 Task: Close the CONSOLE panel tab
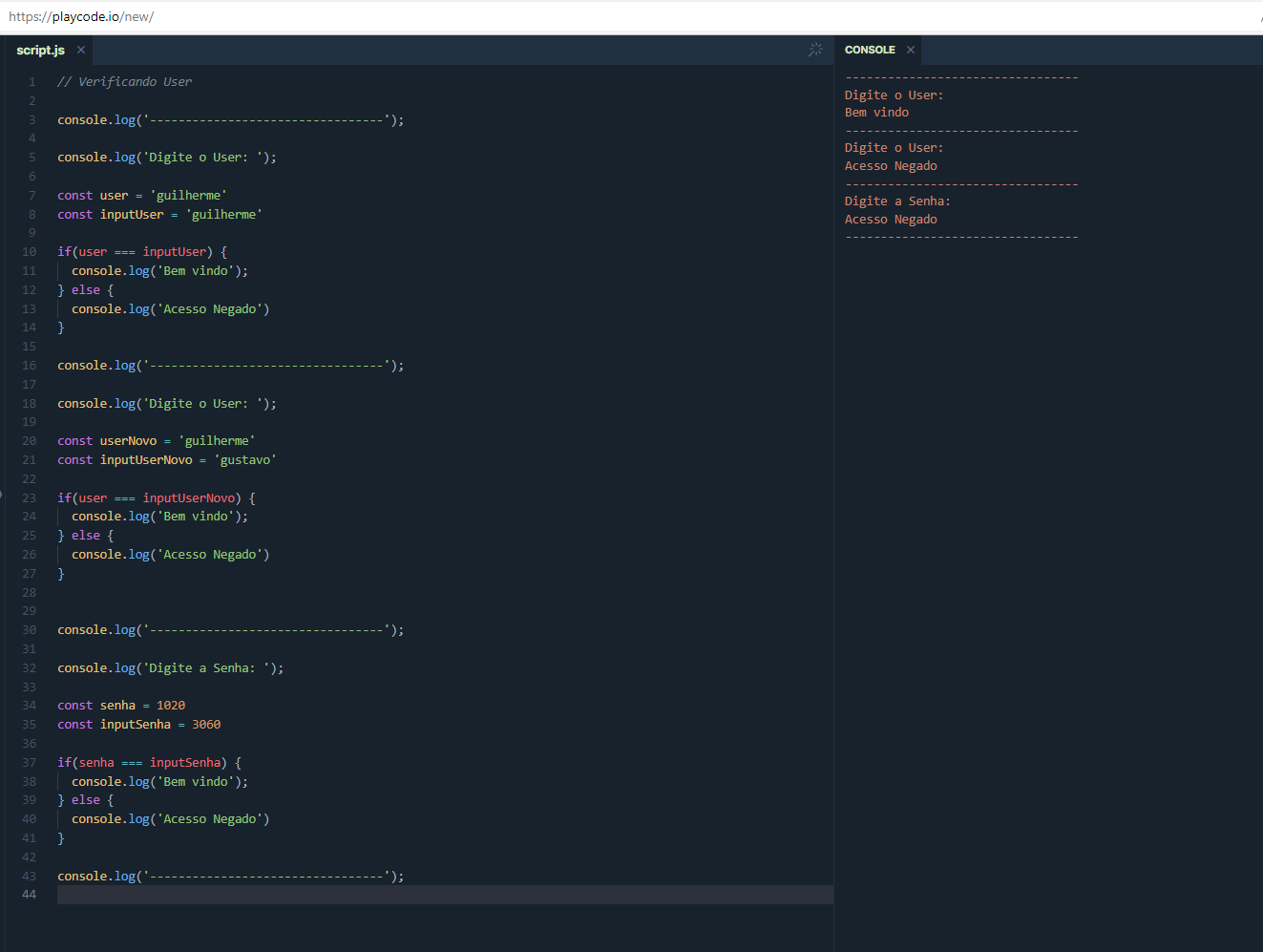pyautogui.click(x=911, y=50)
